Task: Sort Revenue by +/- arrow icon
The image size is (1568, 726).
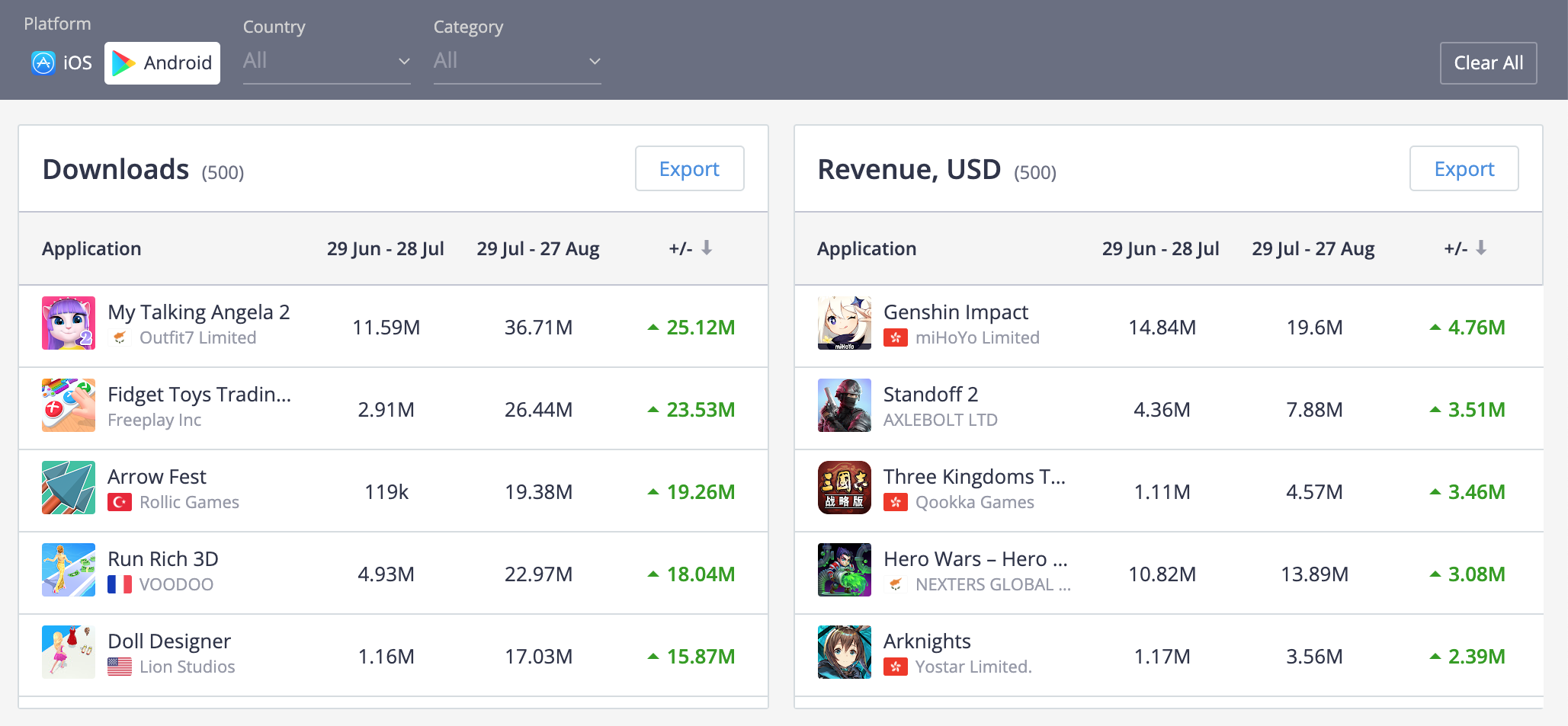Action: click(1481, 248)
